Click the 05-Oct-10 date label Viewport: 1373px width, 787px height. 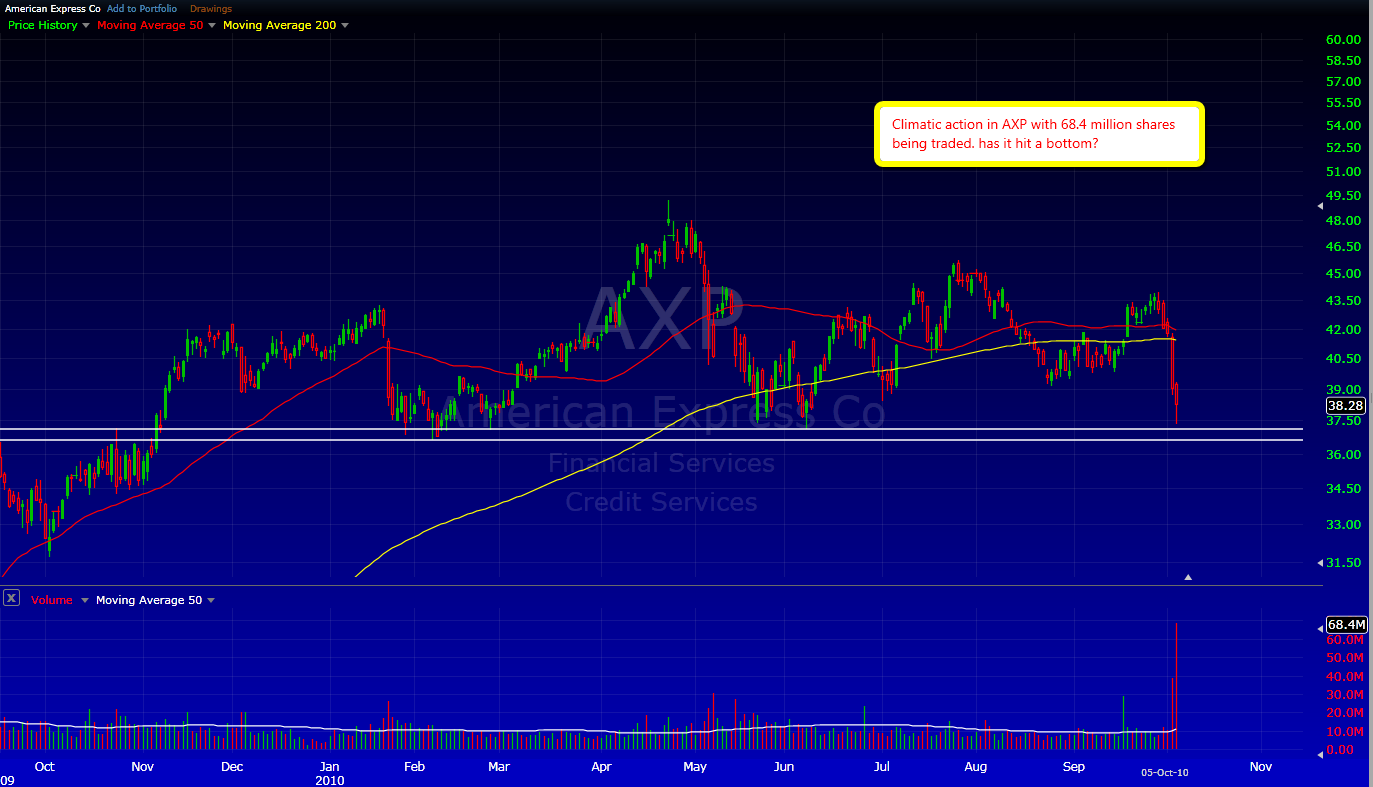click(x=1165, y=772)
